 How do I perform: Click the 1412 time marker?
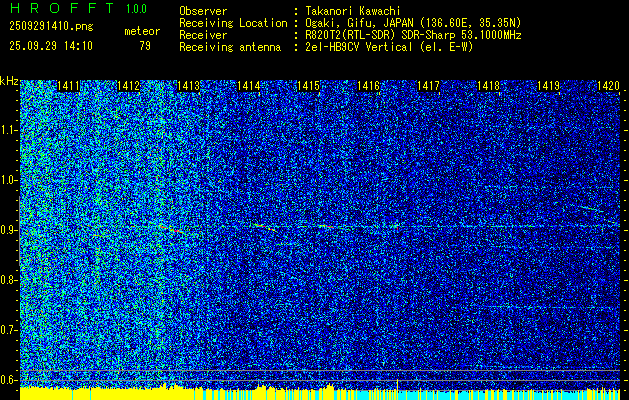pyautogui.click(x=128, y=86)
